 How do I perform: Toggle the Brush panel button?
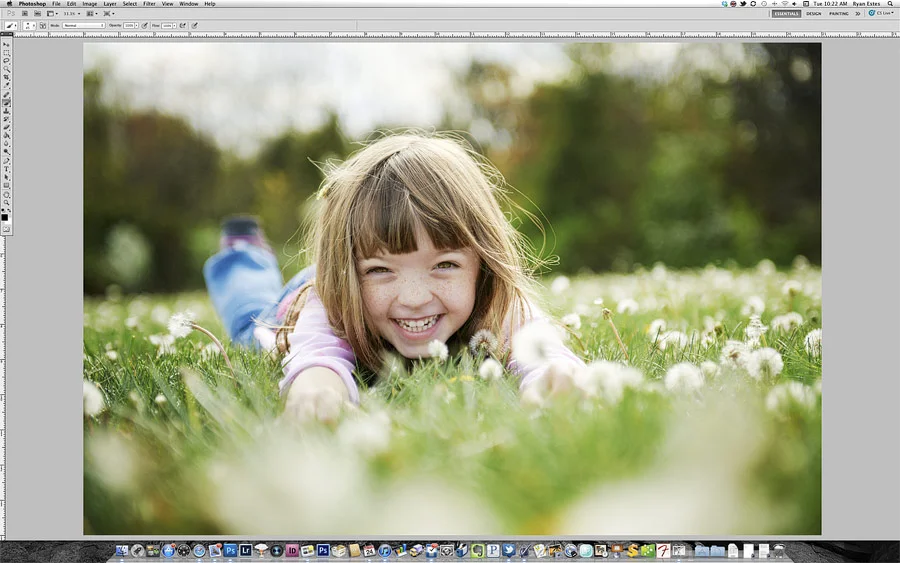click(42, 25)
